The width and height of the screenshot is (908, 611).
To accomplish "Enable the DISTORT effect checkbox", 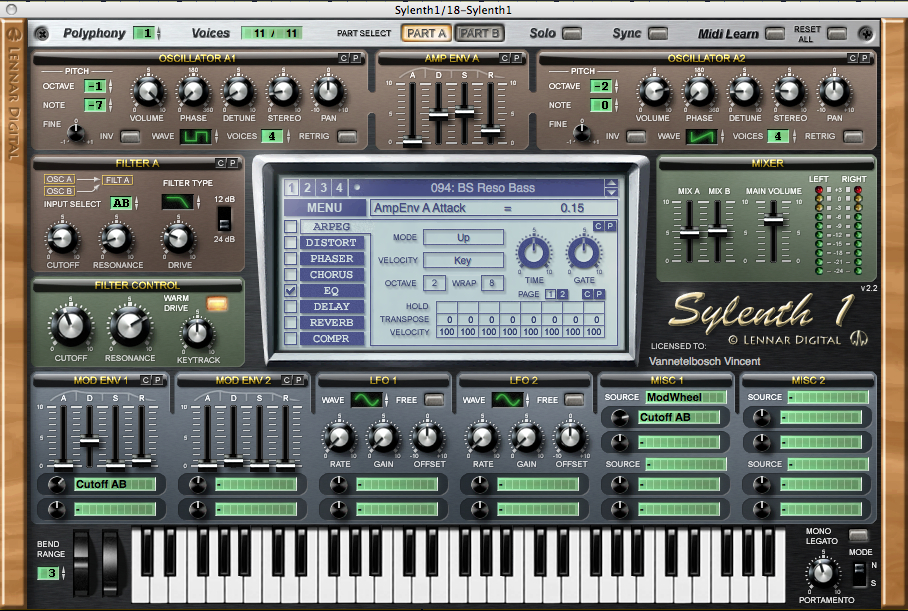I will click(291, 242).
